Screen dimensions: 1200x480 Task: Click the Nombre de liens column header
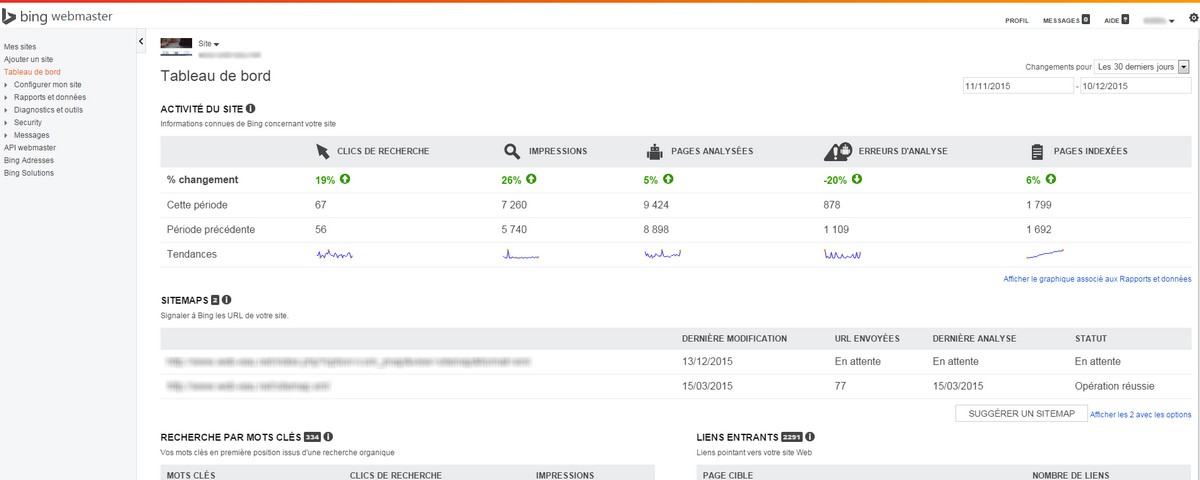[x=1070, y=475]
